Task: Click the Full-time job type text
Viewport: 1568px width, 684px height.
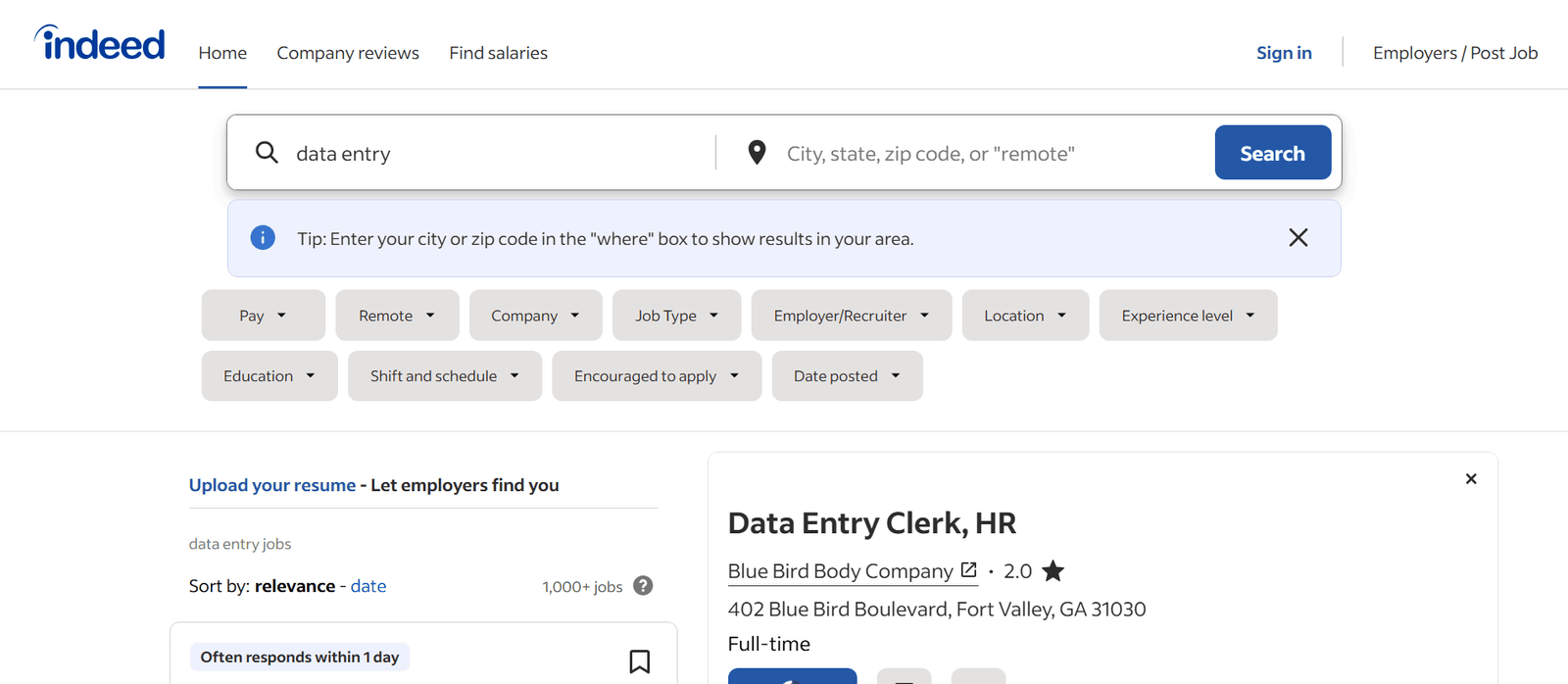Action: tap(769, 644)
